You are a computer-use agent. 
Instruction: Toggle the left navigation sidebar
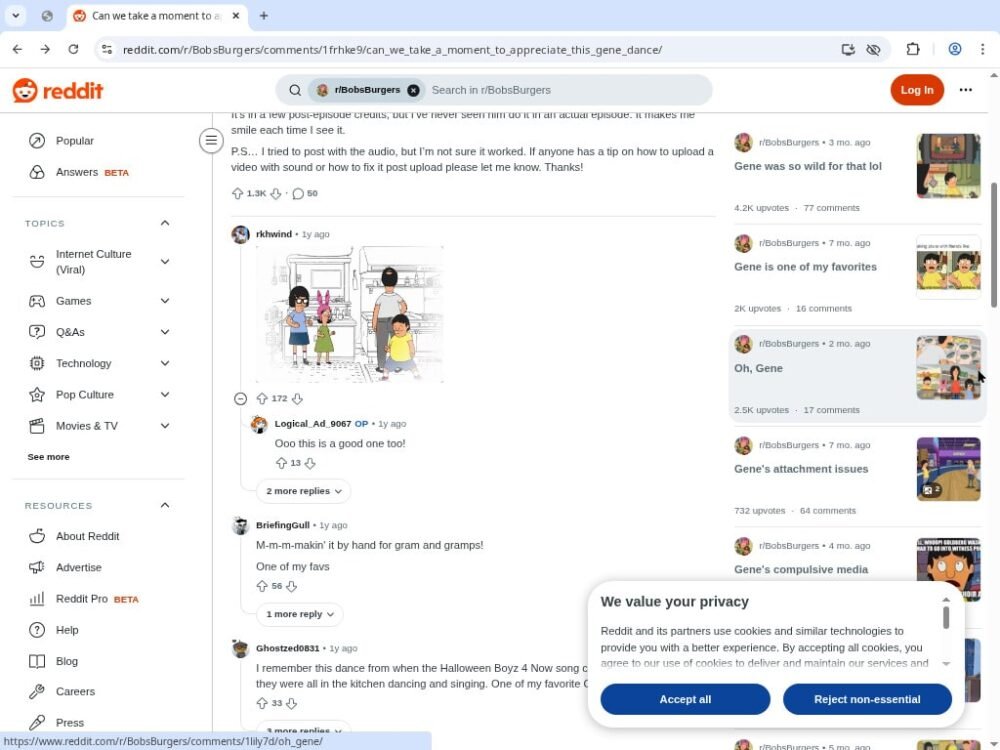tap(211, 141)
